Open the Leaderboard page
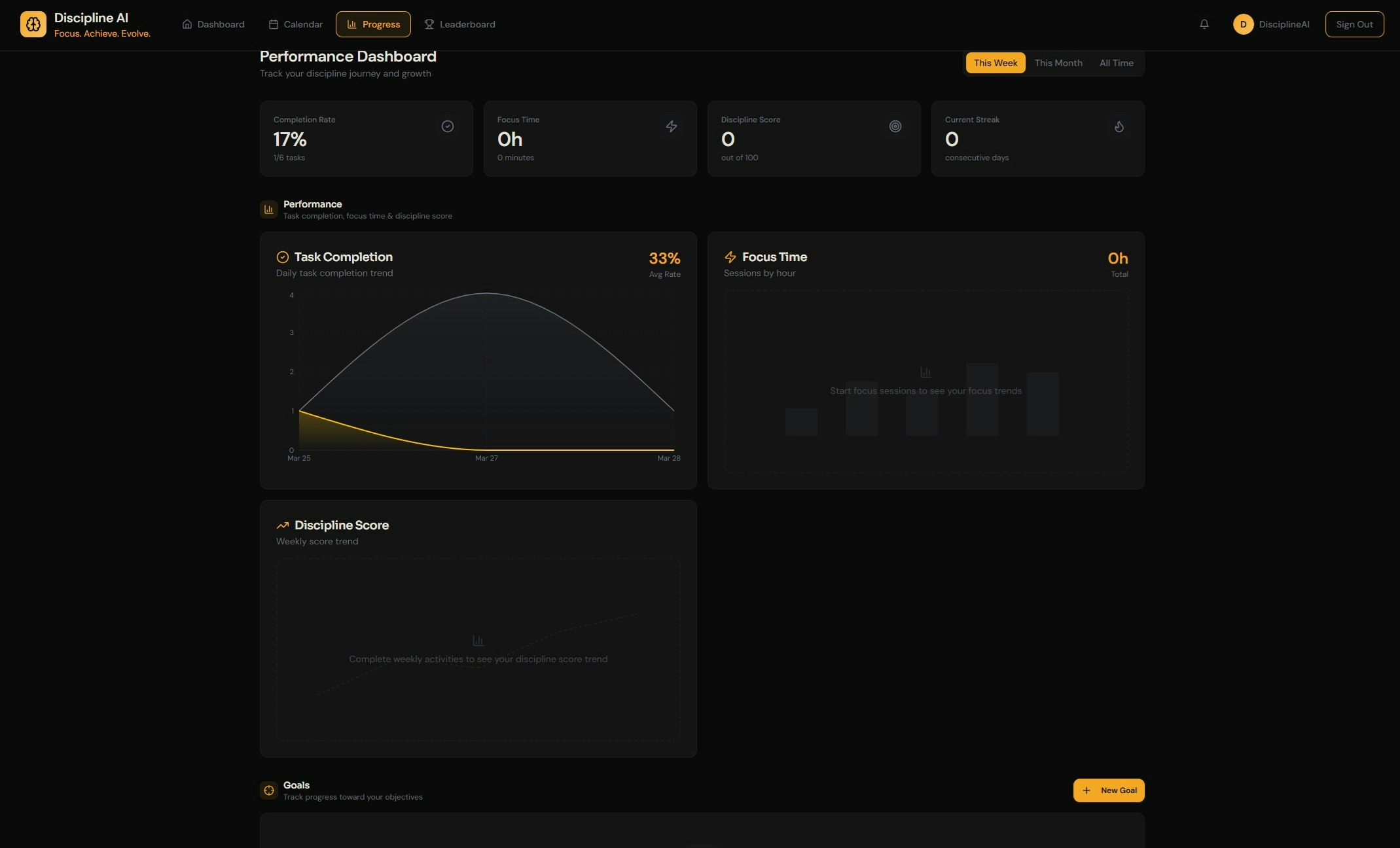This screenshot has height=848, width=1400. click(x=459, y=24)
